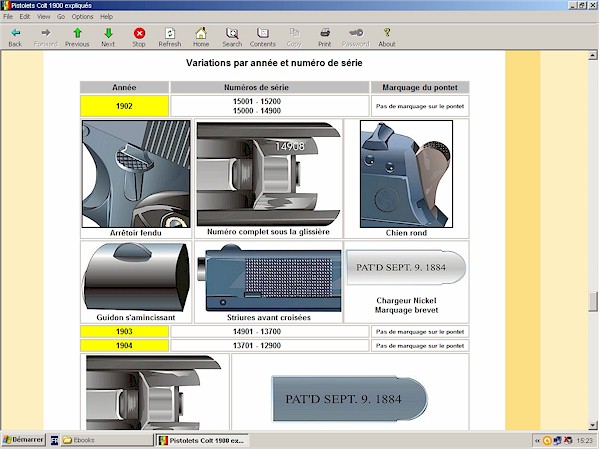
Task: Click the Chargeur Nickel Marquage brevet caption
Action: click(406, 305)
